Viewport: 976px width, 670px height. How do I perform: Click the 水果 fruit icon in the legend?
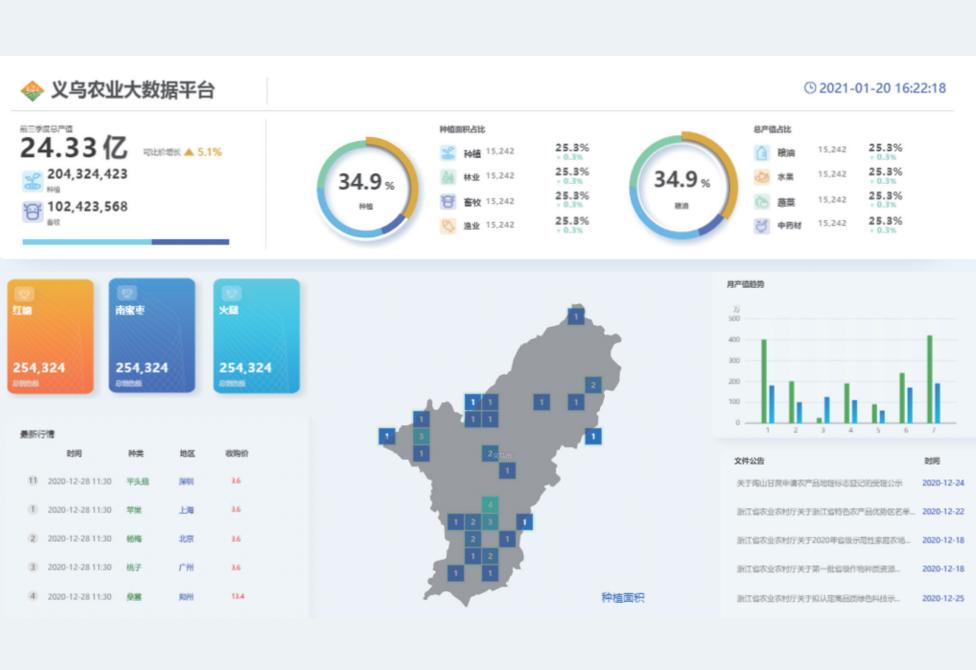[761, 175]
